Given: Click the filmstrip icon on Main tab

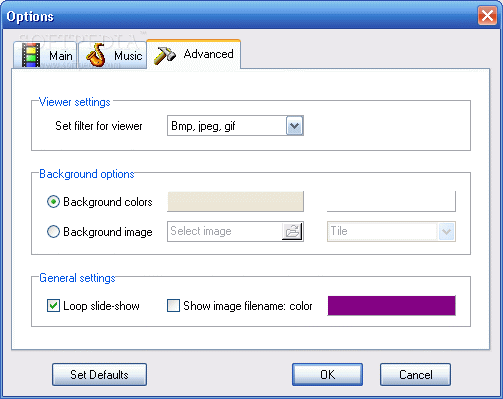Looking at the screenshot, I should 31,55.
